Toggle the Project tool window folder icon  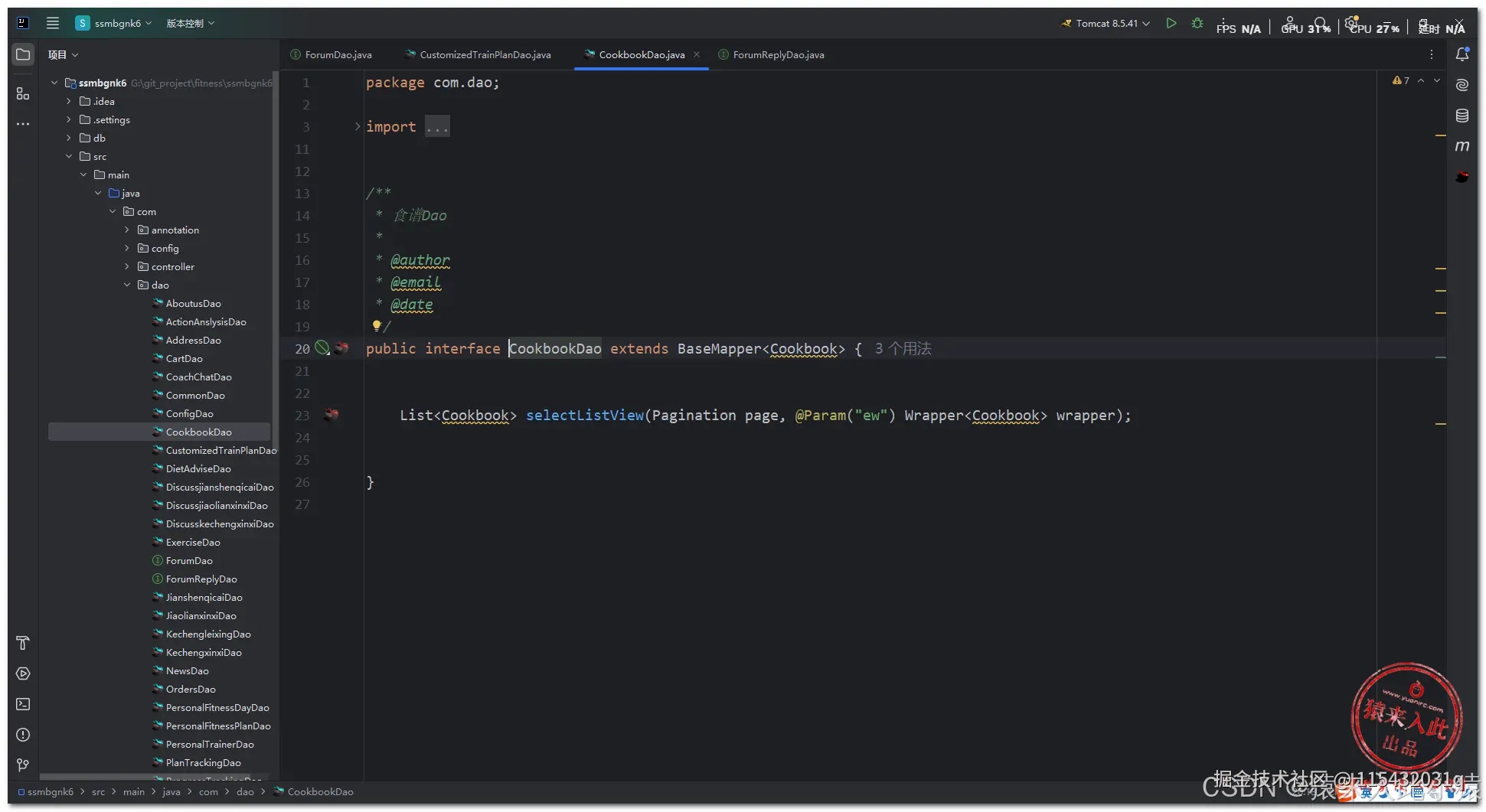tap(23, 54)
